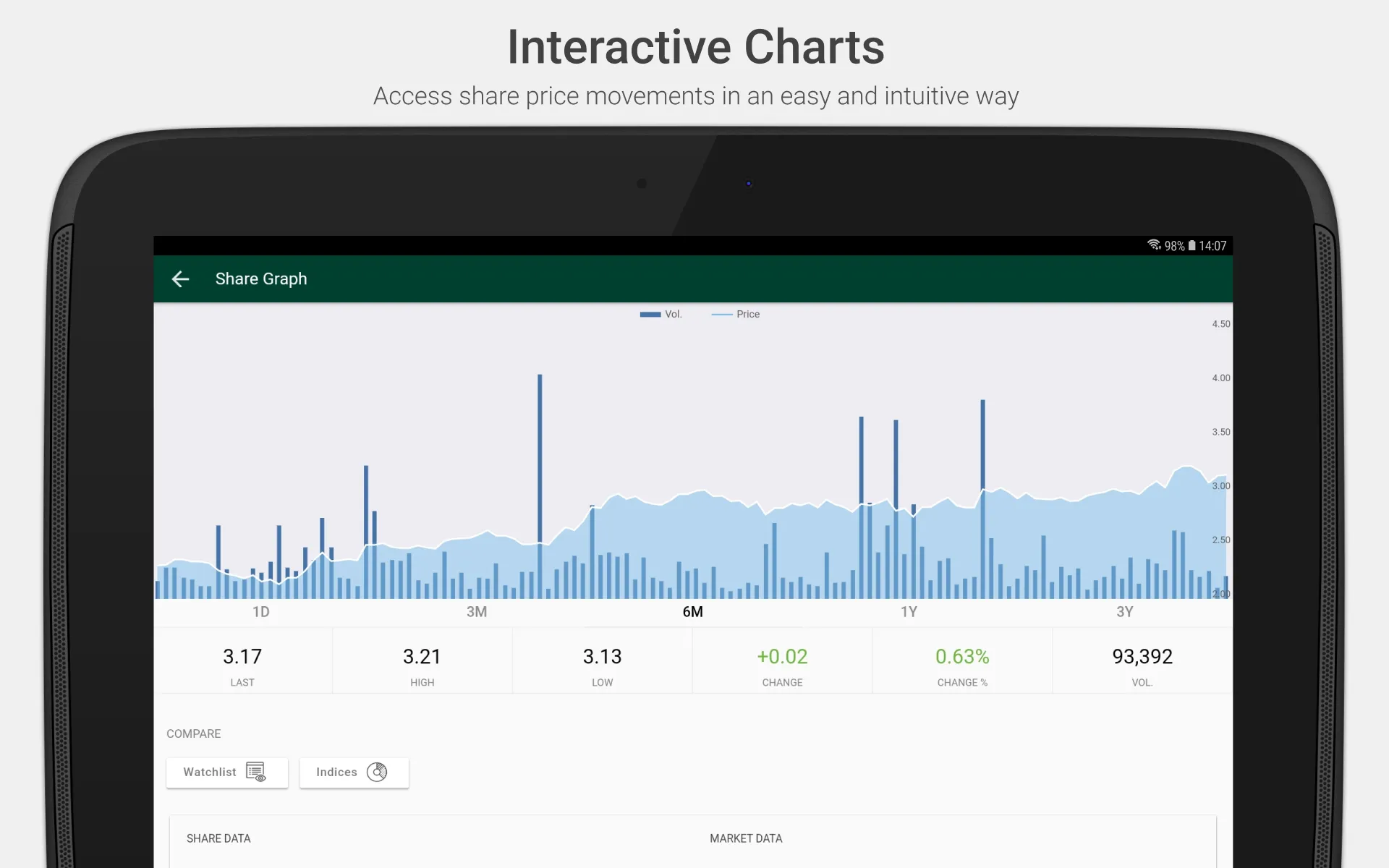The height and width of the screenshot is (868, 1389).
Task: Click the 2.50 axis label
Action: 1220,540
